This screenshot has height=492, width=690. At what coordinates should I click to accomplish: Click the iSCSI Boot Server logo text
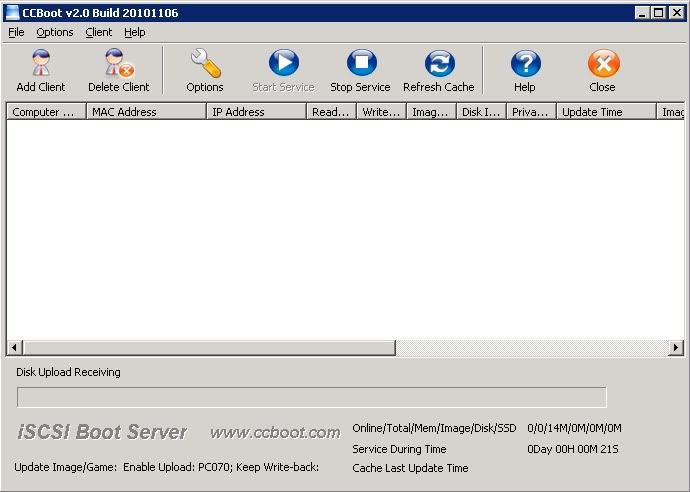[x=102, y=432]
